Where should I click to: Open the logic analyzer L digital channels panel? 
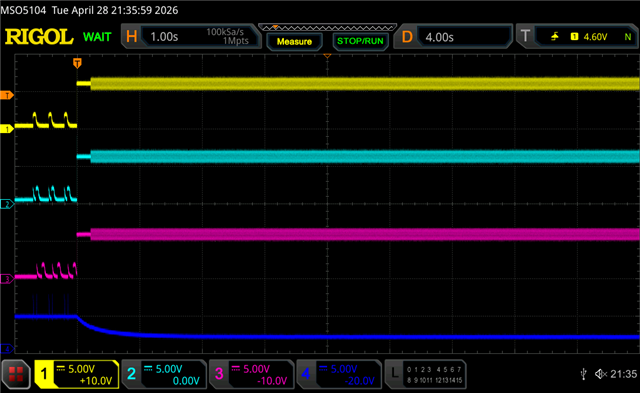tap(425, 374)
